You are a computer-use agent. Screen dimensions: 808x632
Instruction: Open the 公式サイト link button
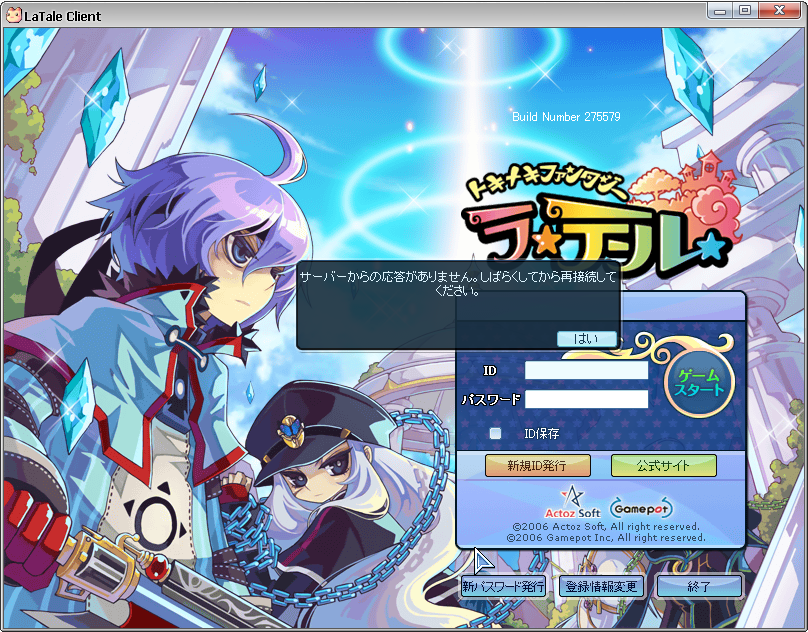coord(663,465)
